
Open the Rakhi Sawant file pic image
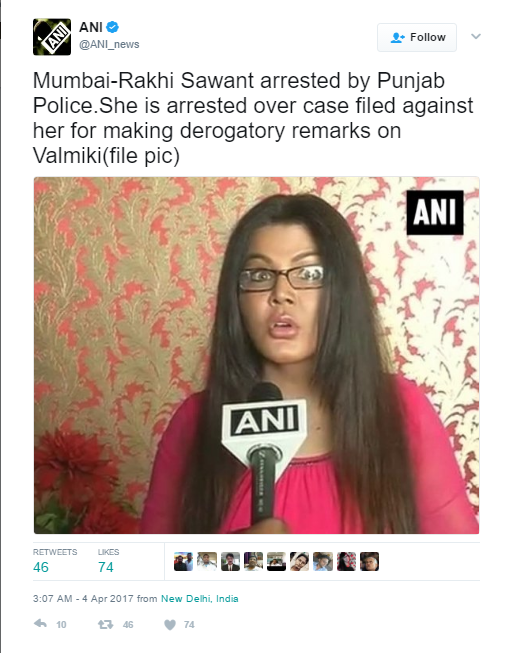(x=257, y=355)
